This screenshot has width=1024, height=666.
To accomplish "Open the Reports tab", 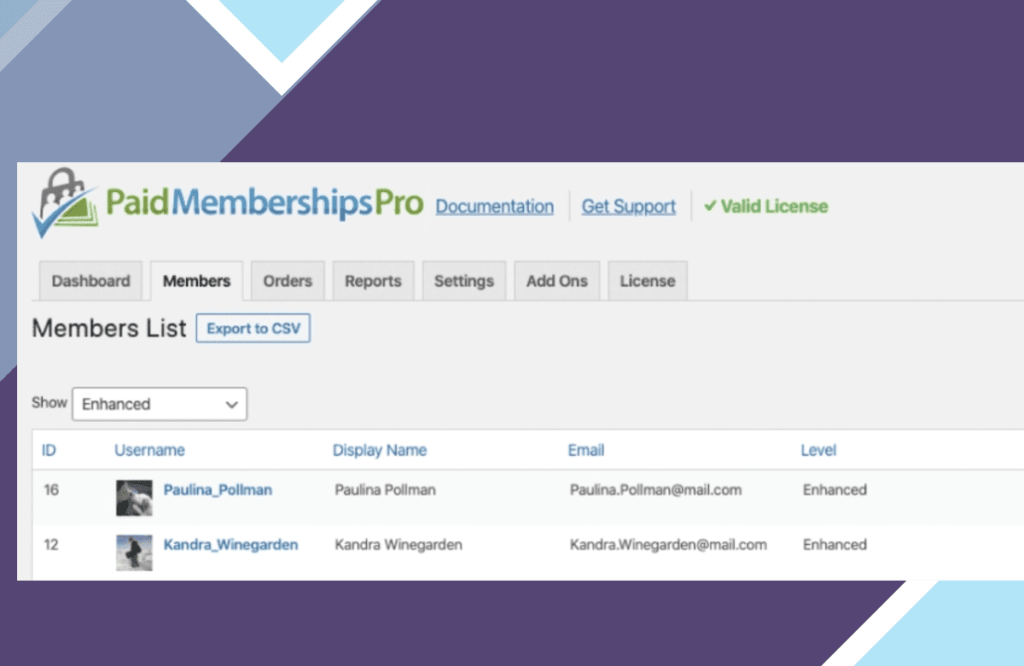I will [372, 281].
